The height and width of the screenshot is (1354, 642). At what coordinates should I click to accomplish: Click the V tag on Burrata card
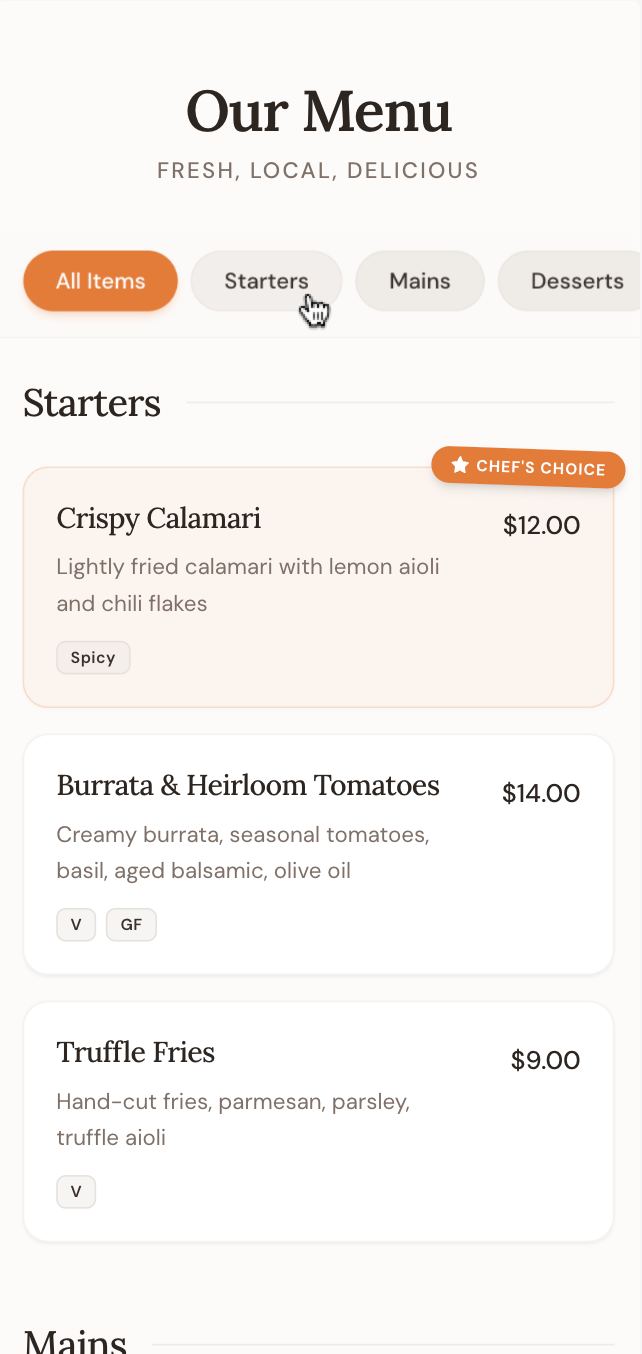(x=76, y=925)
